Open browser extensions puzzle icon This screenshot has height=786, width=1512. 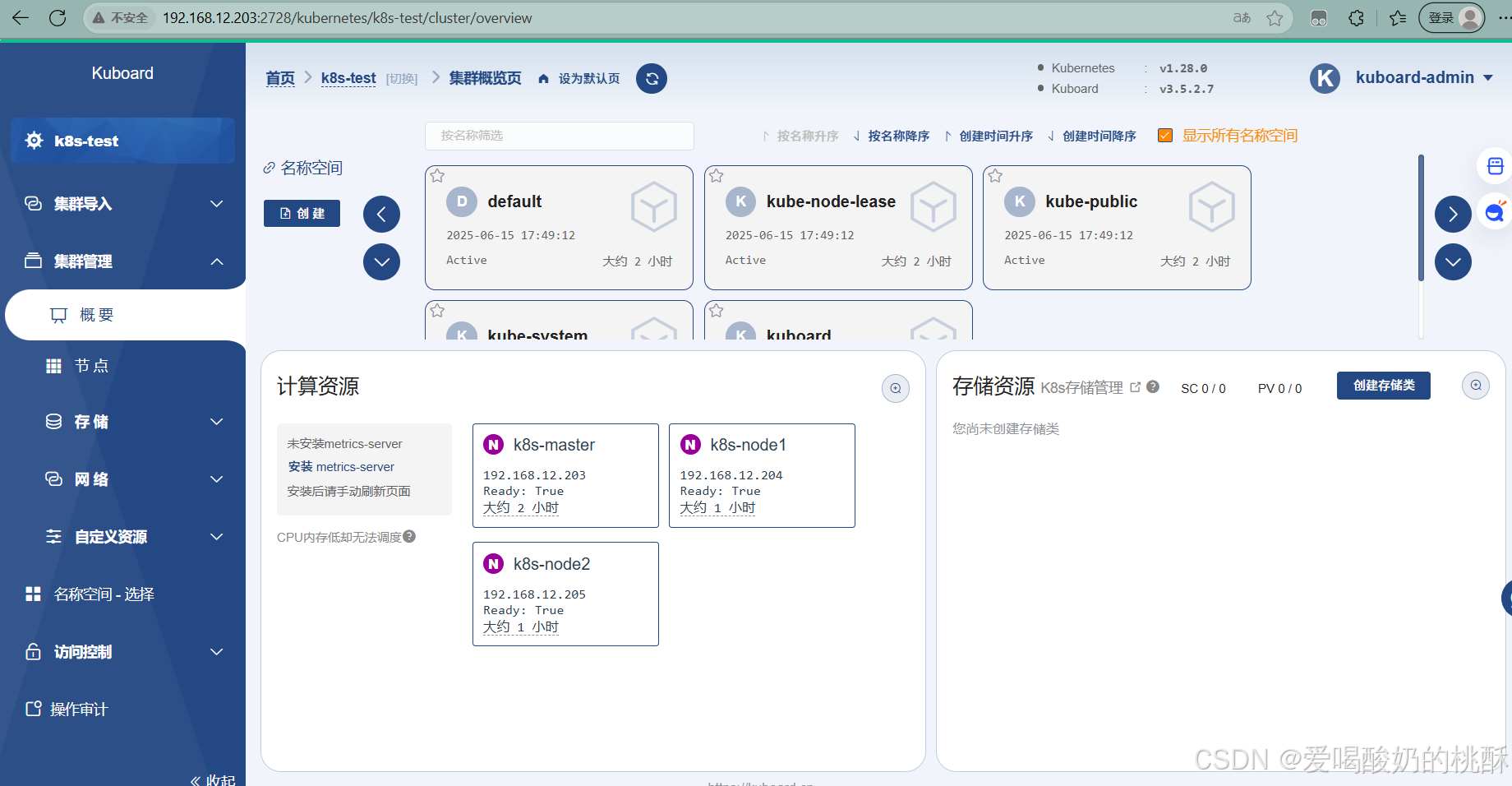(1357, 18)
